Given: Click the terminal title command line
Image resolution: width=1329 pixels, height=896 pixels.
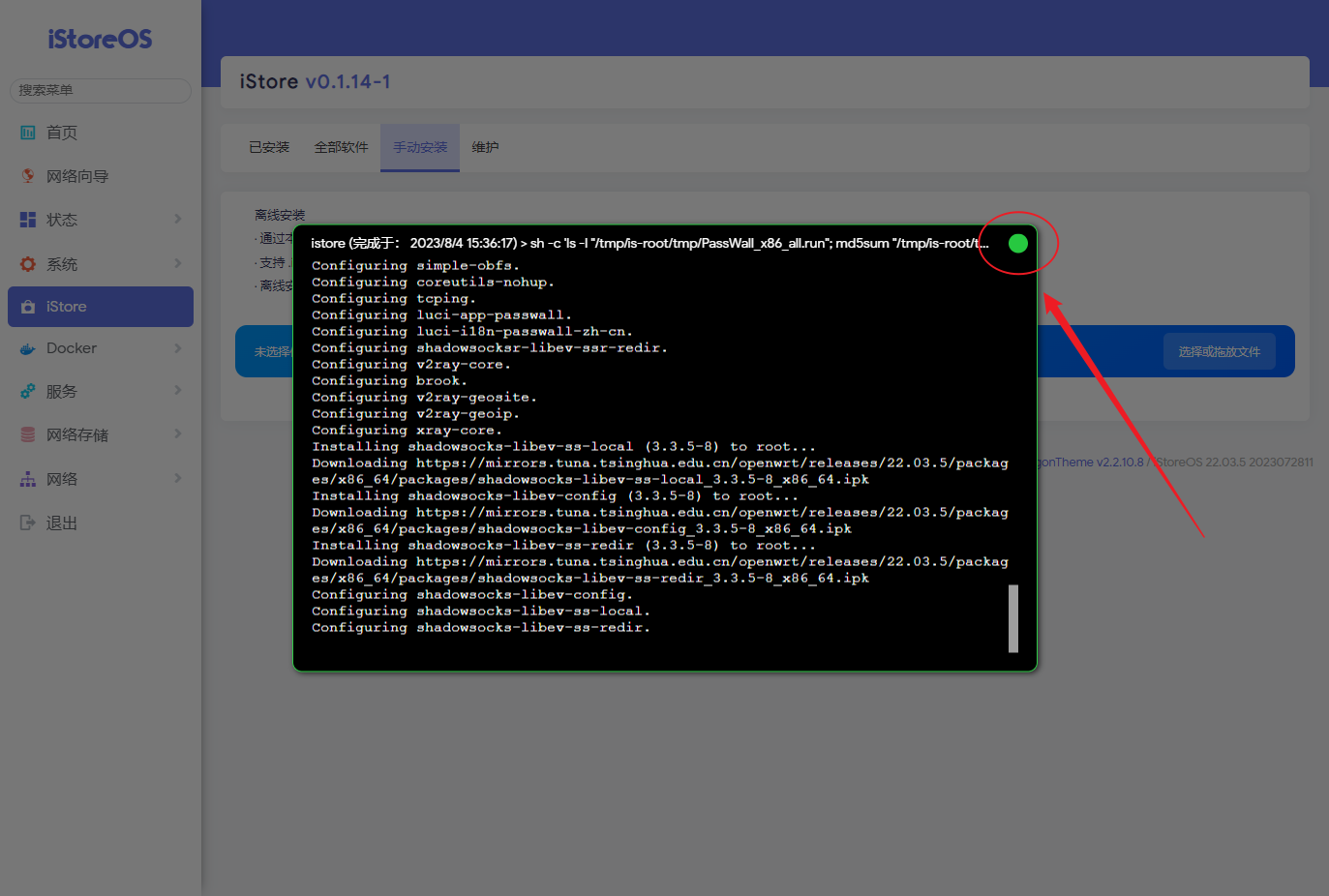Looking at the screenshot, I should click(x=649, y=243).
